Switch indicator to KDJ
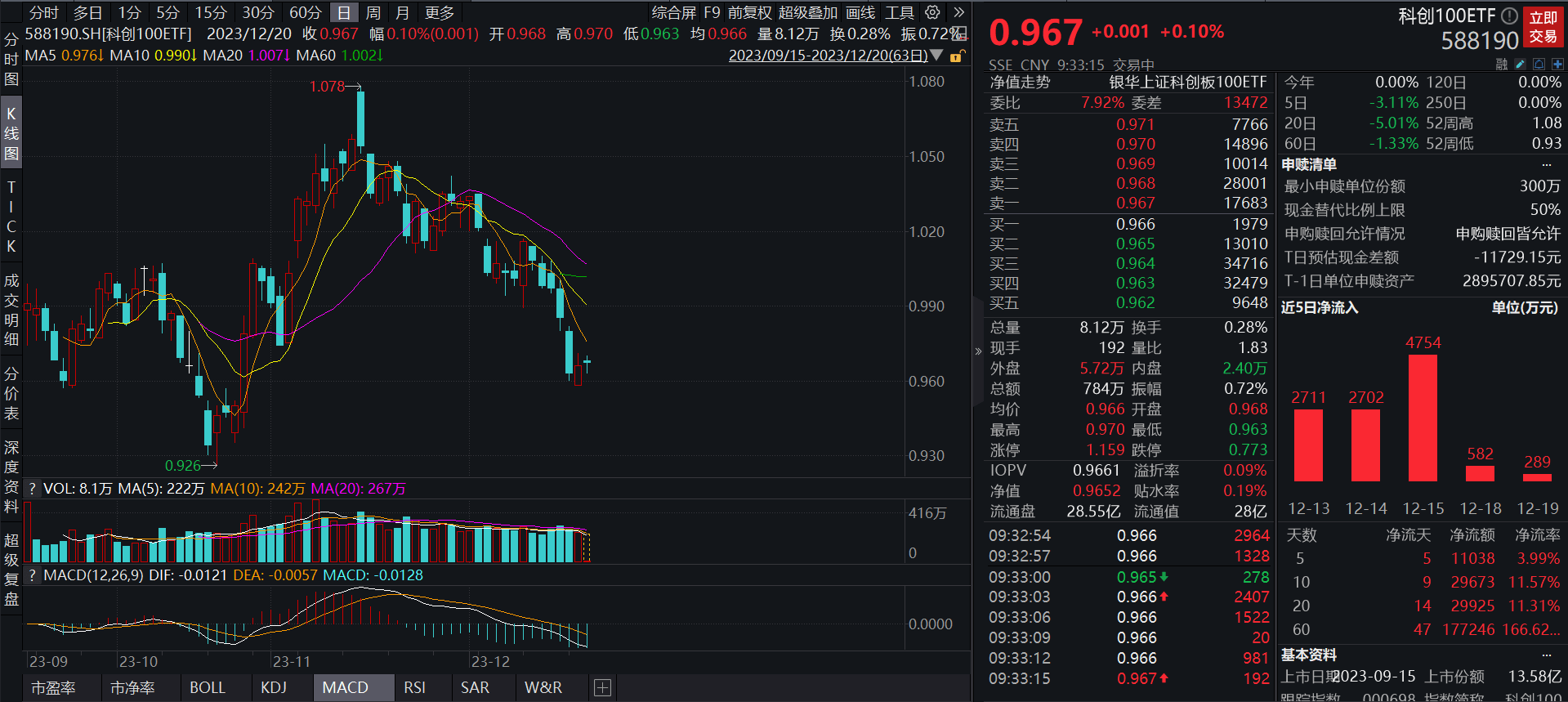This screenshot has height=702, width=1568. [274, 687]
